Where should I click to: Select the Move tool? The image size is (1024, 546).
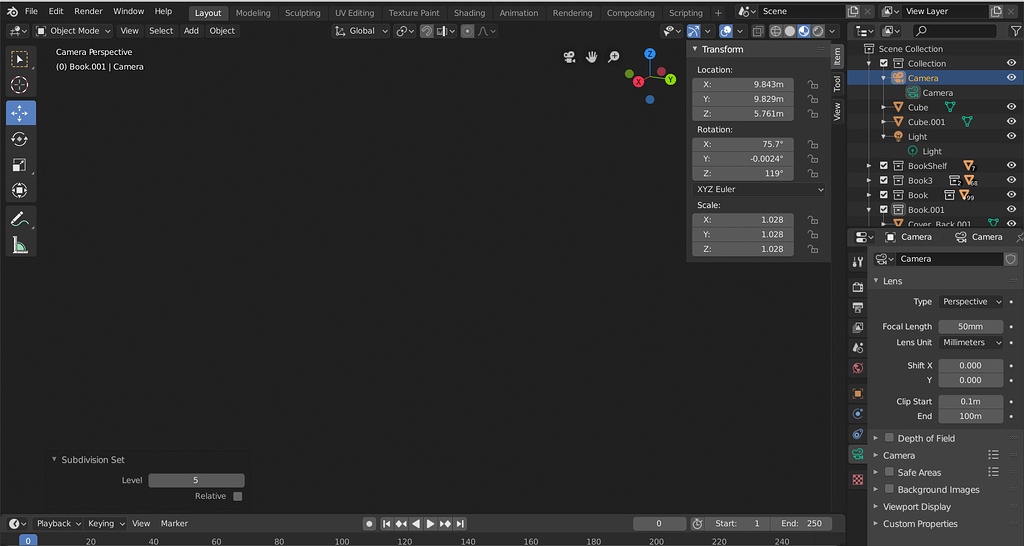point(20,113)
